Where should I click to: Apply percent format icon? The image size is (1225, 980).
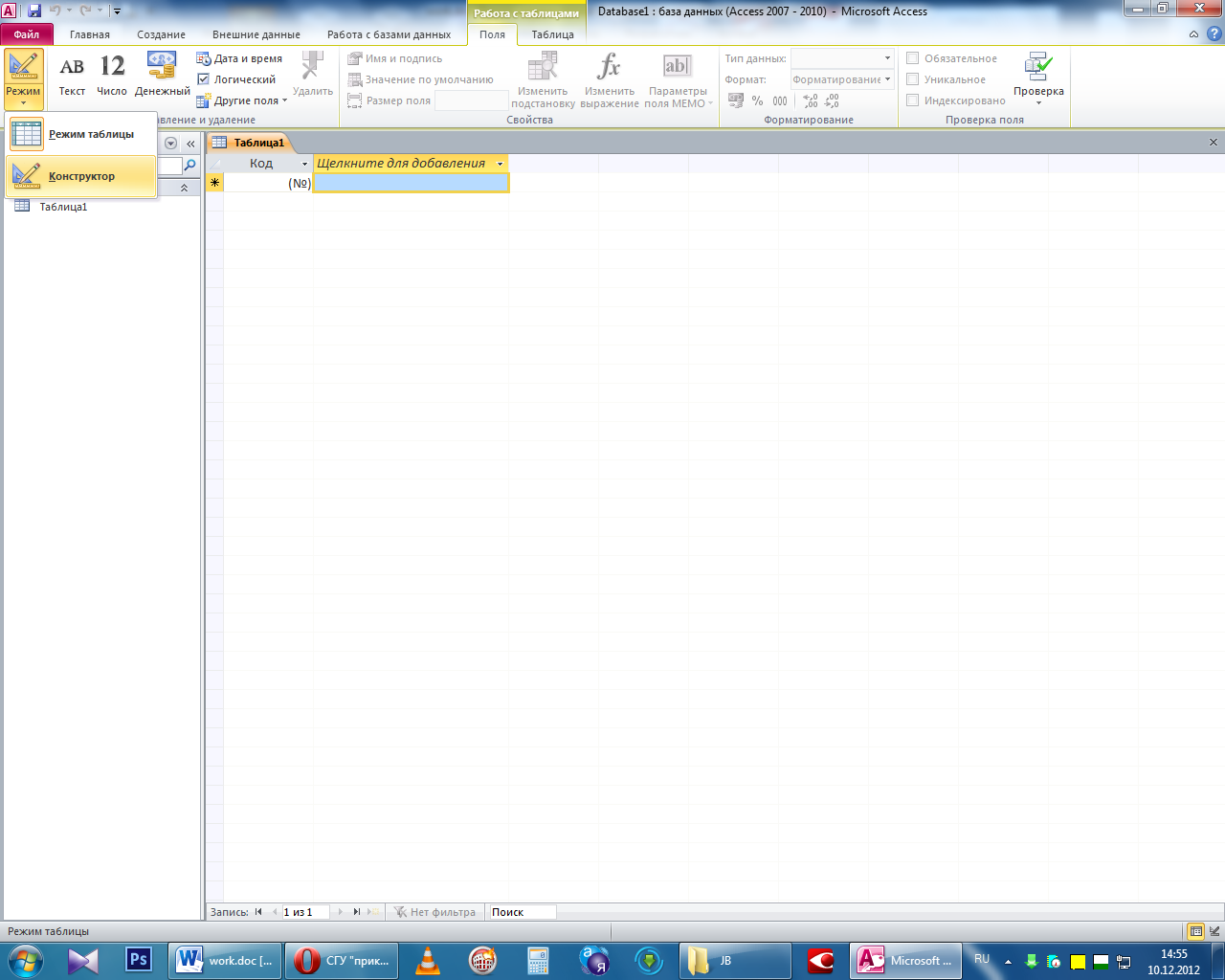coord(757,100)
